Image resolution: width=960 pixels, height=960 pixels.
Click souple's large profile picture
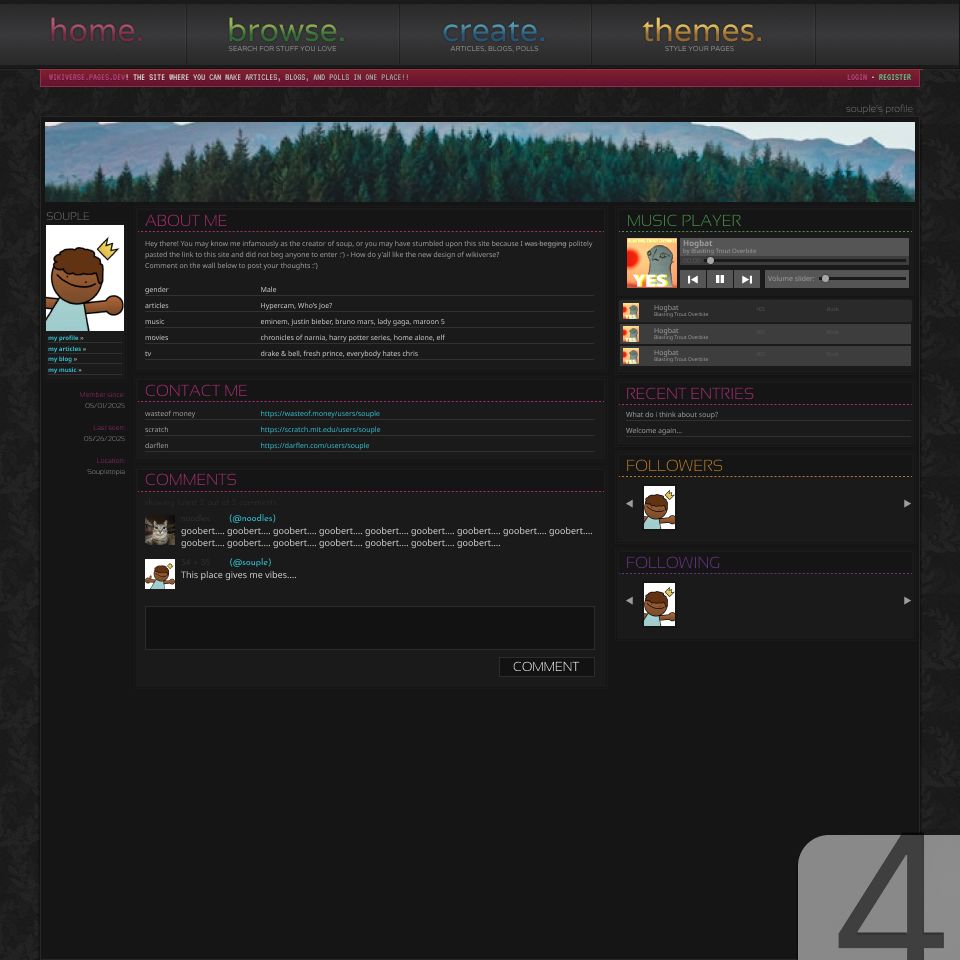pos(85,278)
